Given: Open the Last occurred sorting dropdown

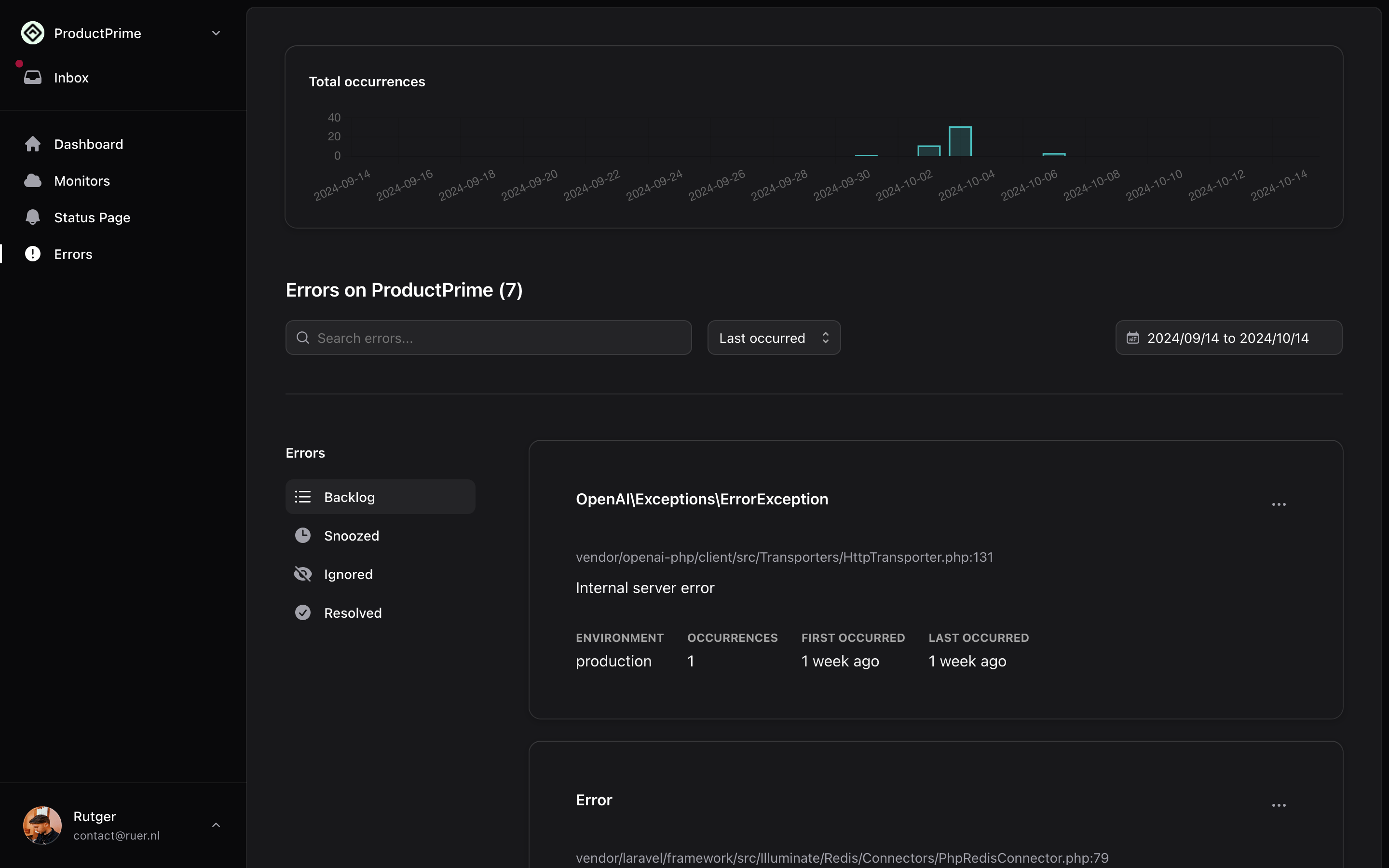Looking at the screenshot, I should [x=773, y=338].
